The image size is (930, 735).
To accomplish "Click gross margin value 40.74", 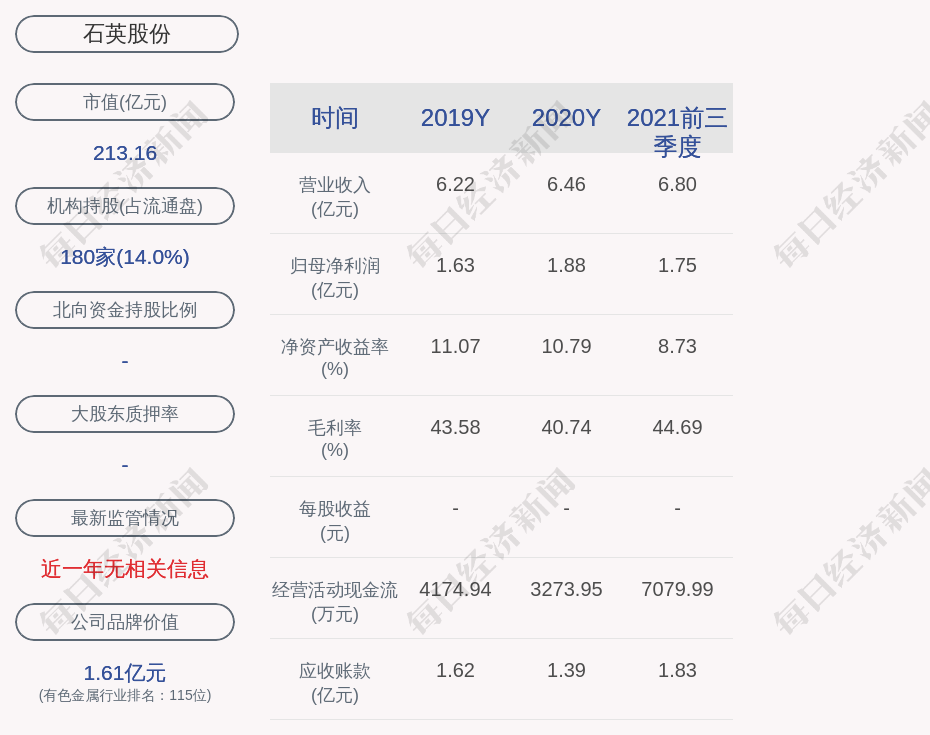I will 566,427.
